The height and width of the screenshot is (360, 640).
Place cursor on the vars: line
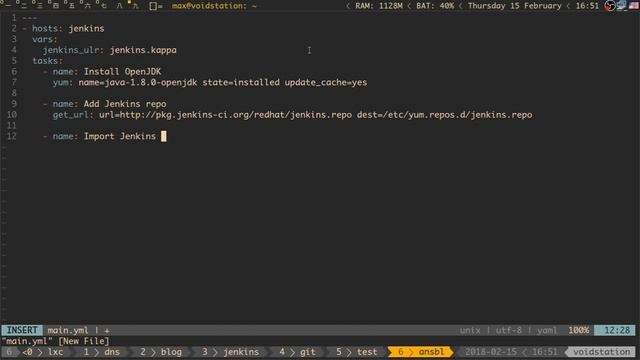tap(45, 39)
